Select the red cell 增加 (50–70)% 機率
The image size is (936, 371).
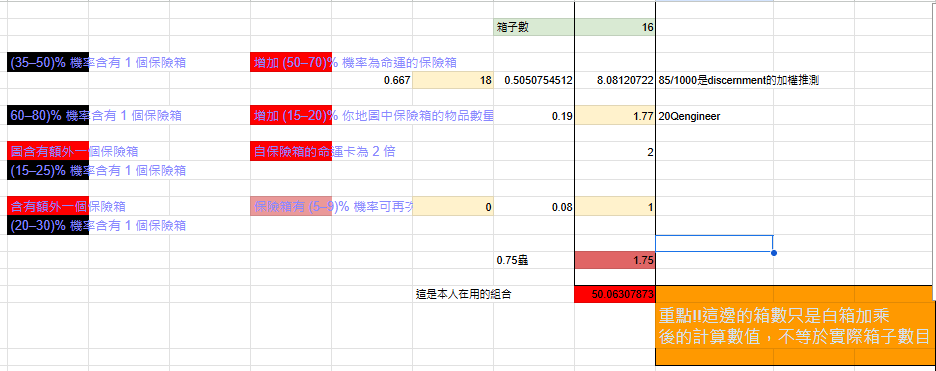(x=291, y=62)
